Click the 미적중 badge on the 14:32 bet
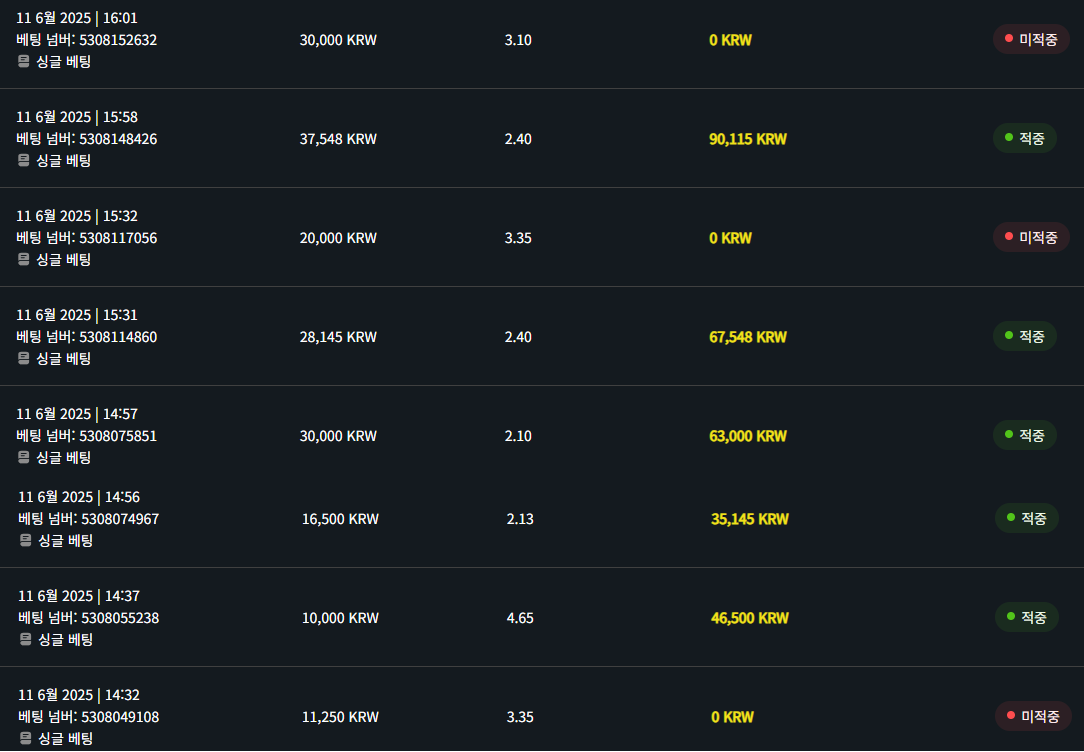 (x=1033, y=717)
